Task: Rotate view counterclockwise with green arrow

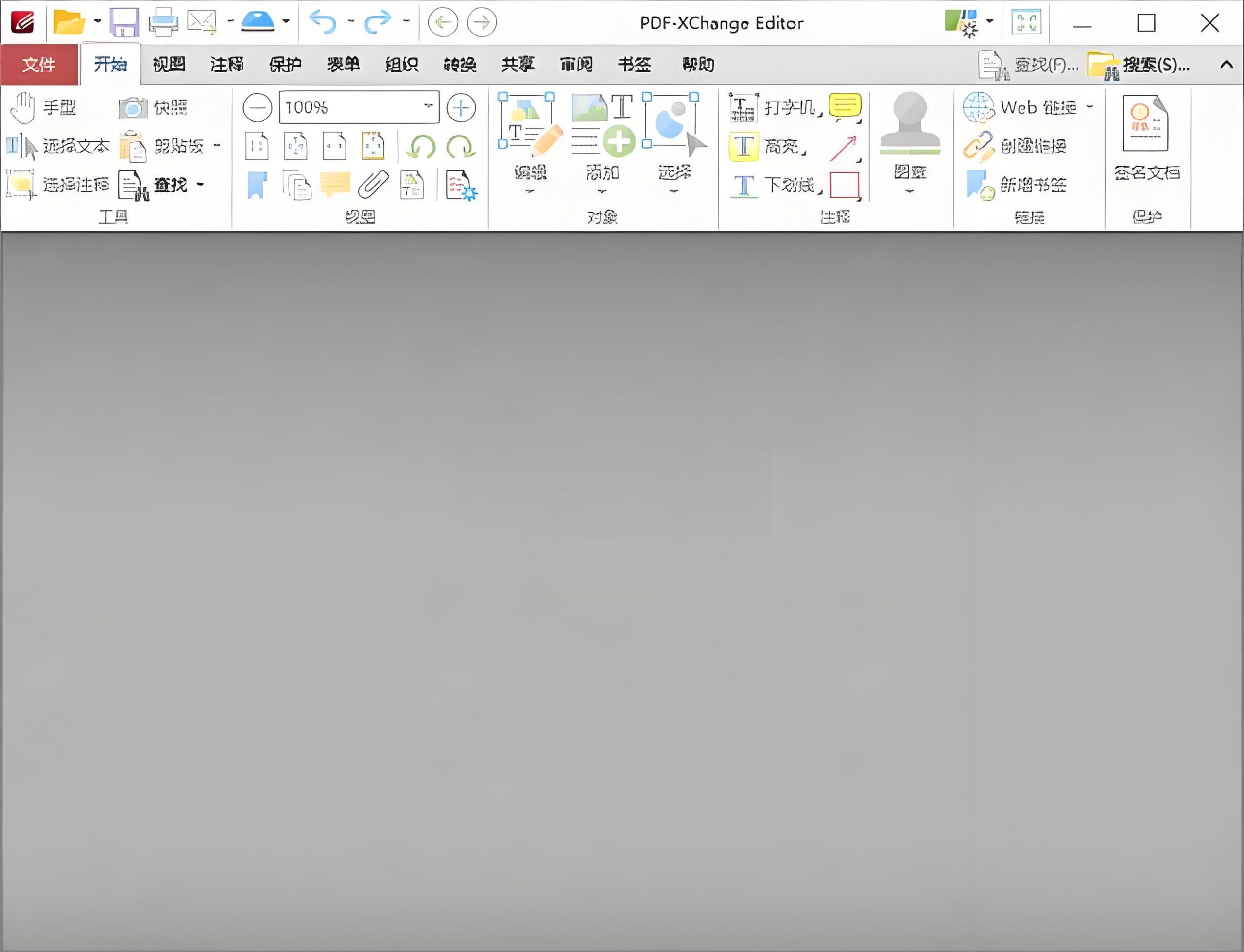Action: point(421,147)
